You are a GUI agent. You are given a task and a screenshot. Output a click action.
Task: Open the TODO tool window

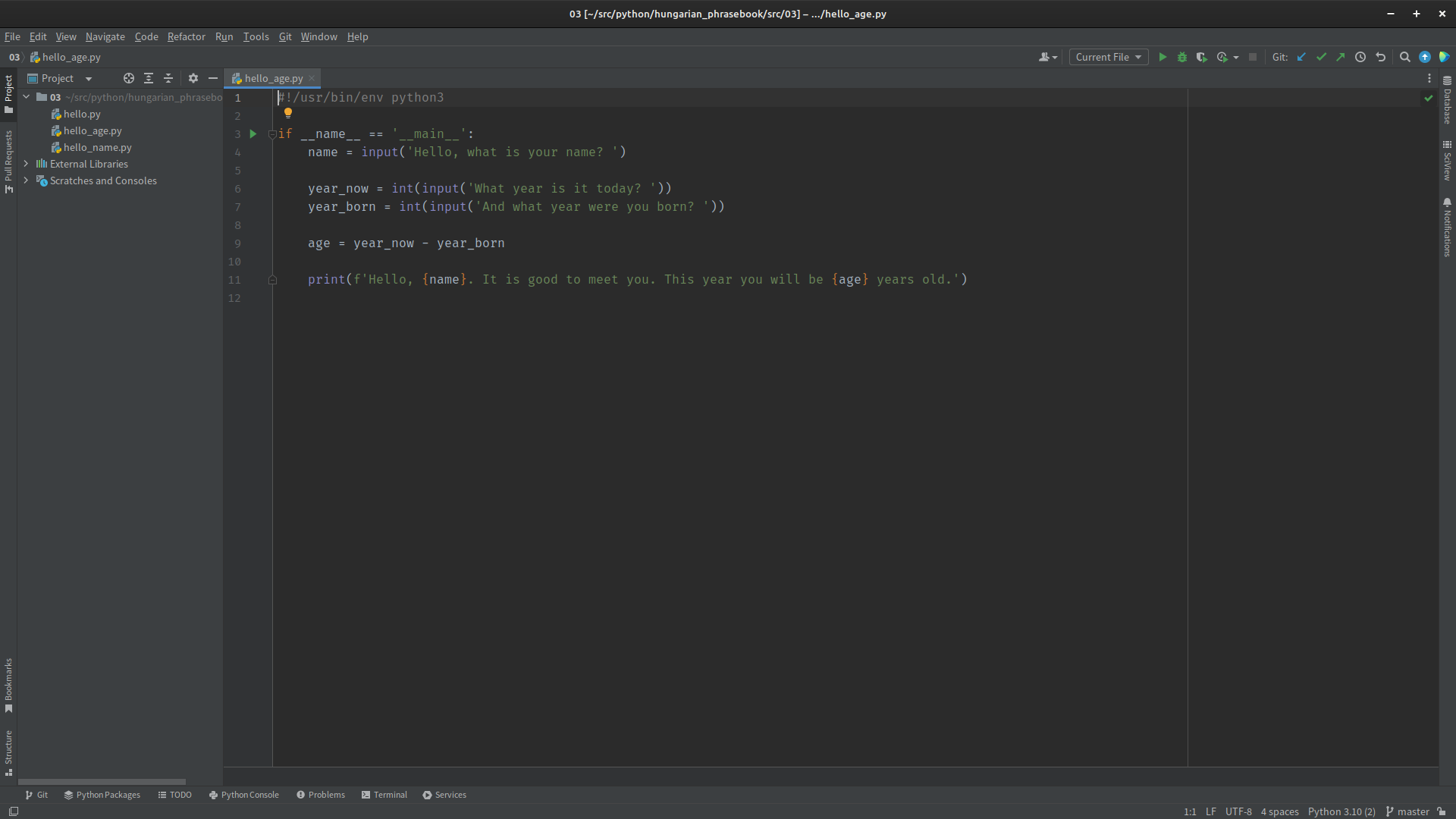[x=174, y=795]
